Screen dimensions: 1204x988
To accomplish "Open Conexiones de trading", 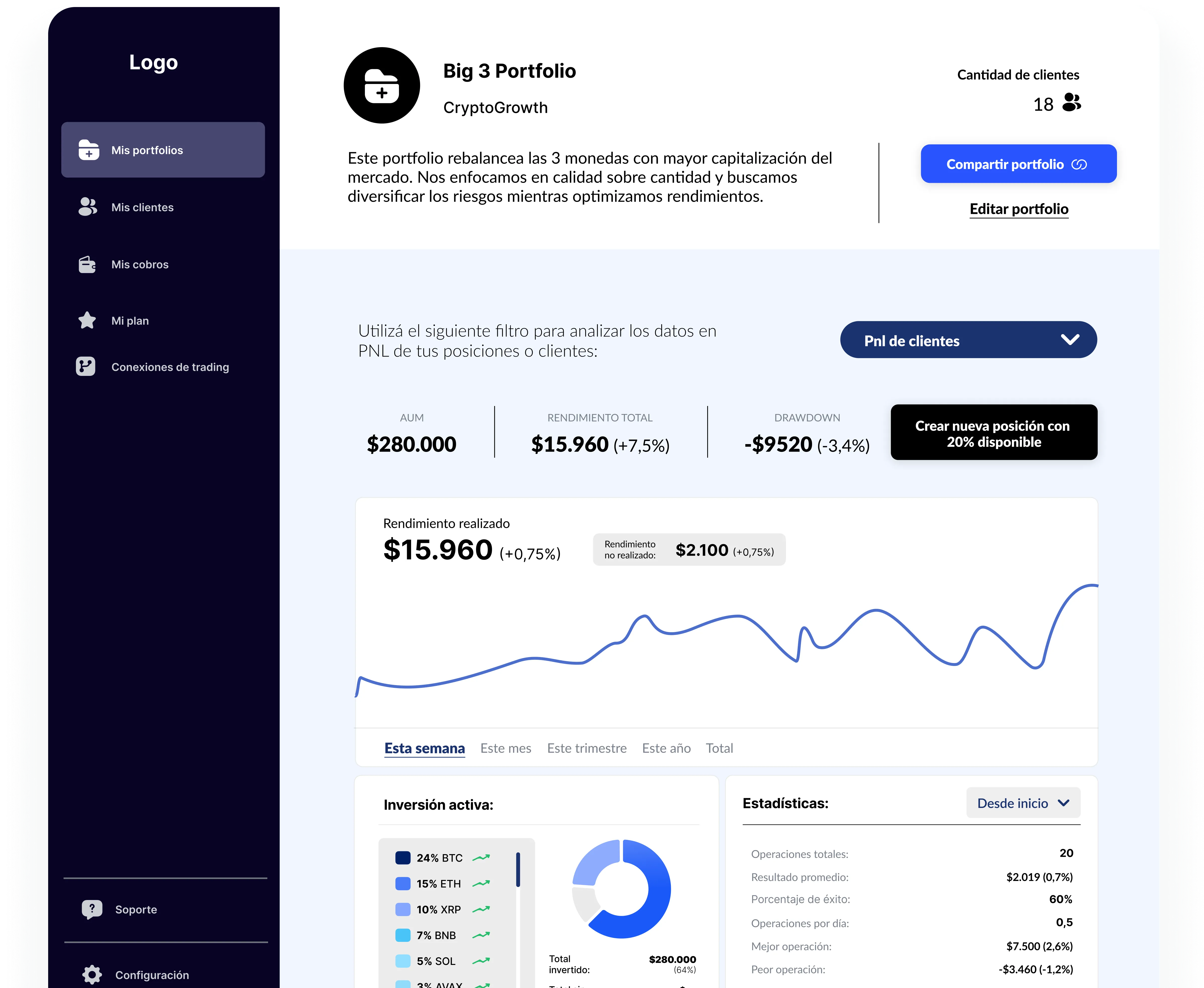I will 87,367.
